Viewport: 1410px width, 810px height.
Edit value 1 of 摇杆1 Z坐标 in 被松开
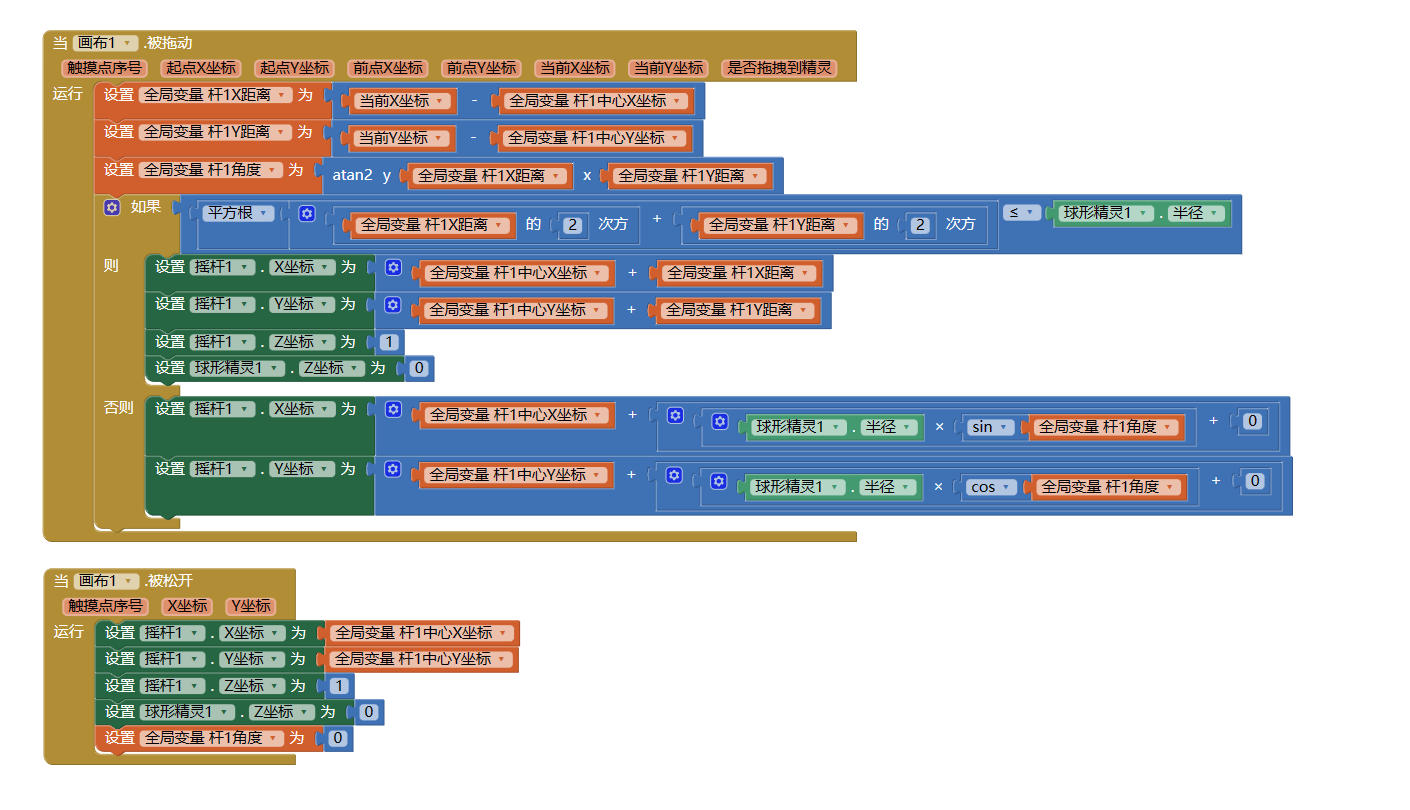coord(339,686)
